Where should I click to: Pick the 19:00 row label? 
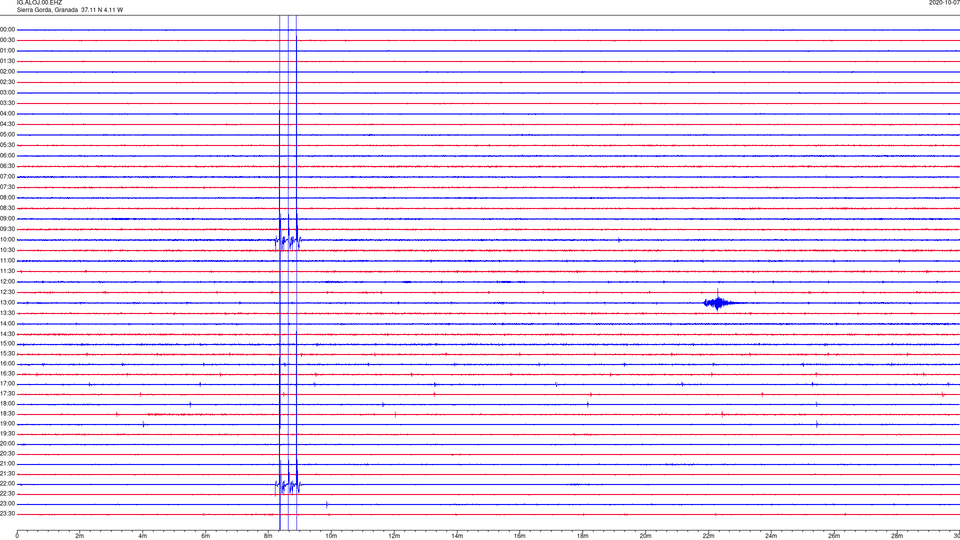(8, 424)
